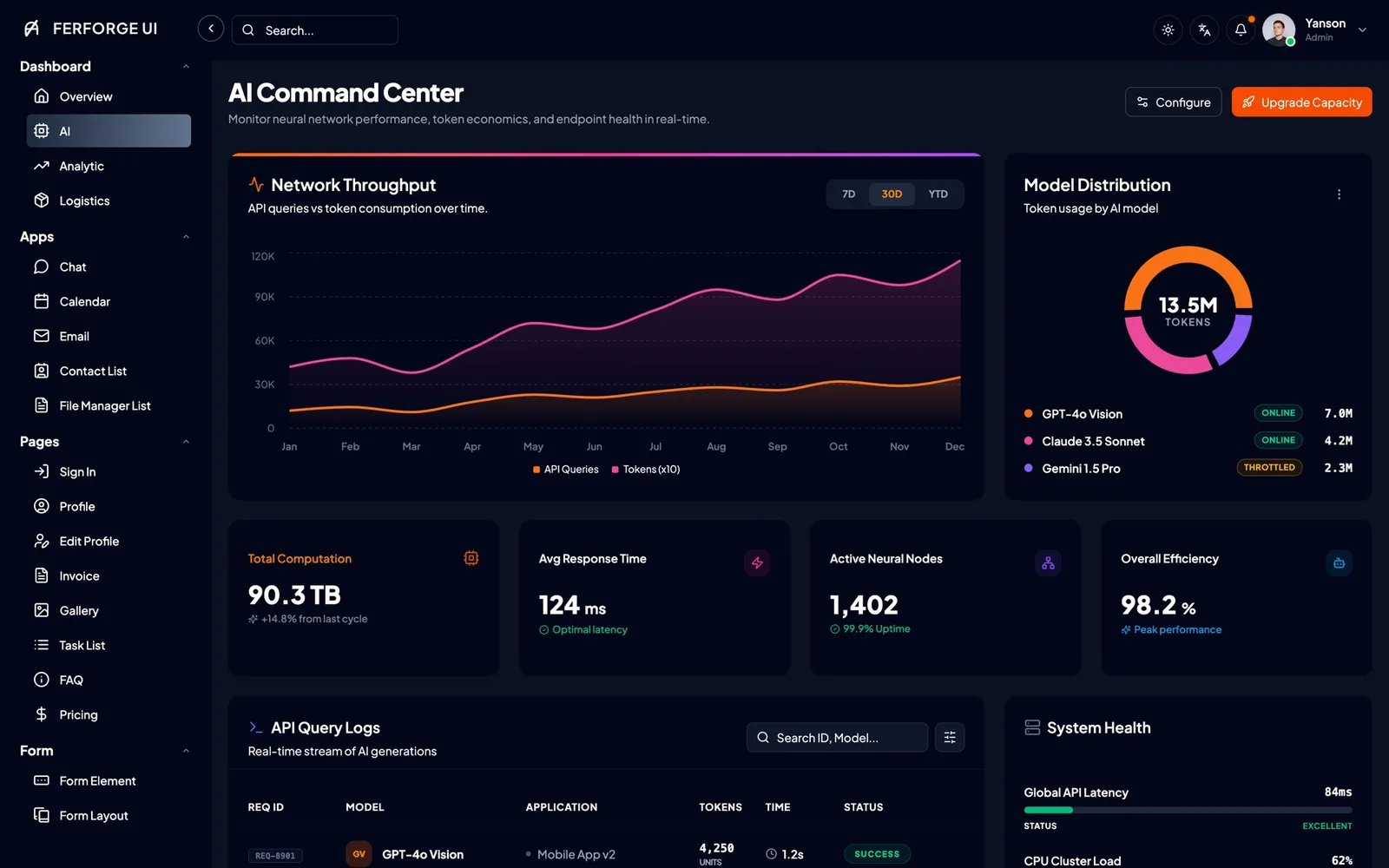This screenshot has width=1389, height=868.
Task: Click the Form Layout icon
Action: [x=41, y=815]
